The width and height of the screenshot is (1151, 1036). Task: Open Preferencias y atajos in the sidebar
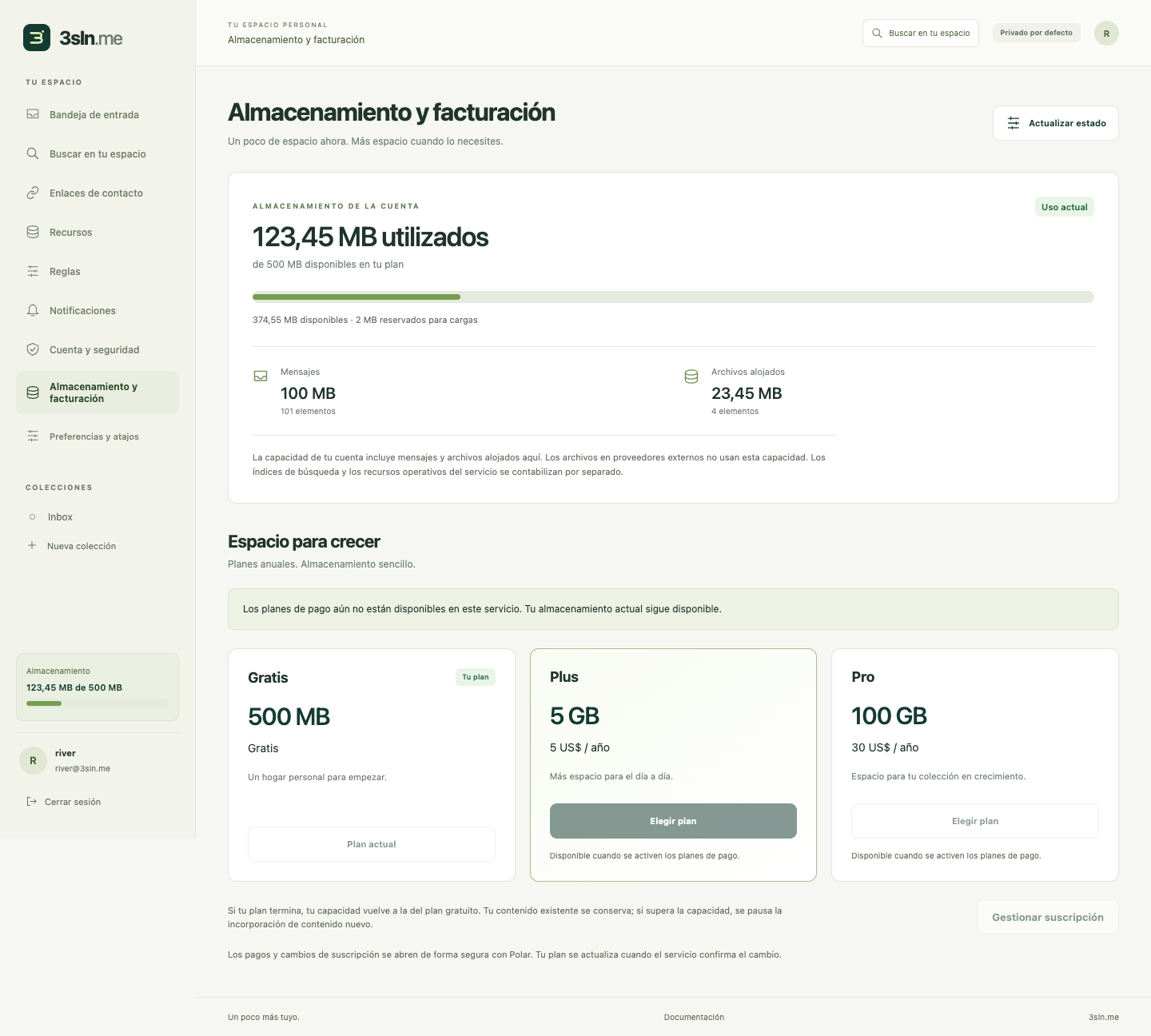pyautogui.click(x=98, y=436)
